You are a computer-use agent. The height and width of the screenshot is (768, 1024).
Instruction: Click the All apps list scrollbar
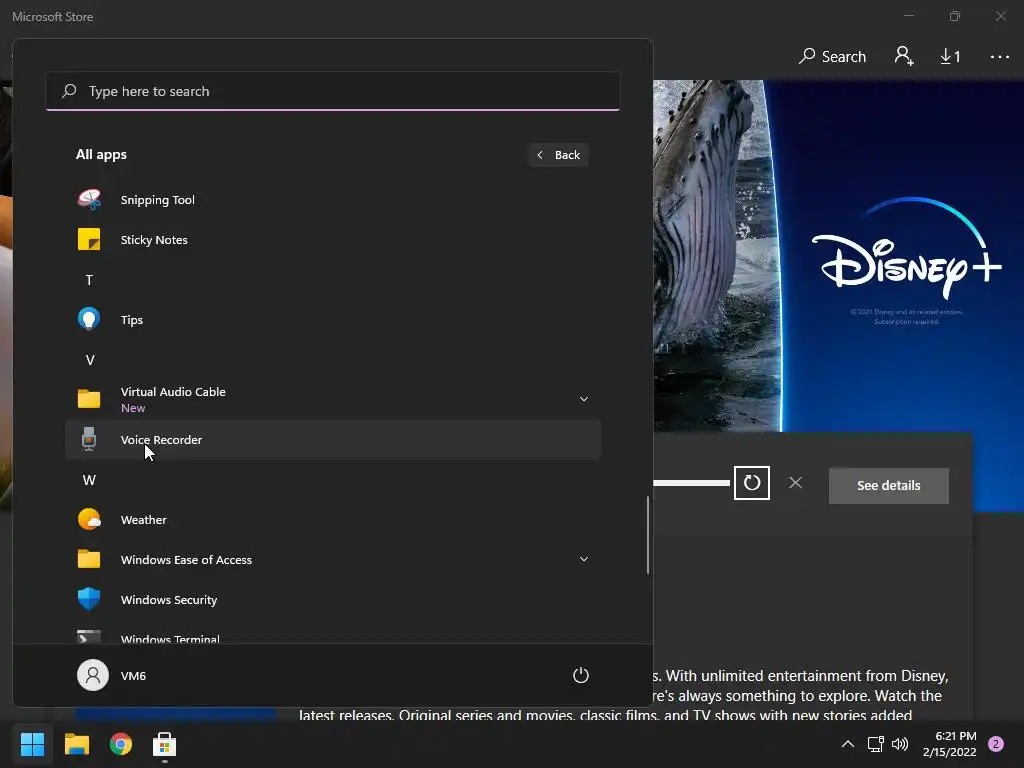click(647, 534)
